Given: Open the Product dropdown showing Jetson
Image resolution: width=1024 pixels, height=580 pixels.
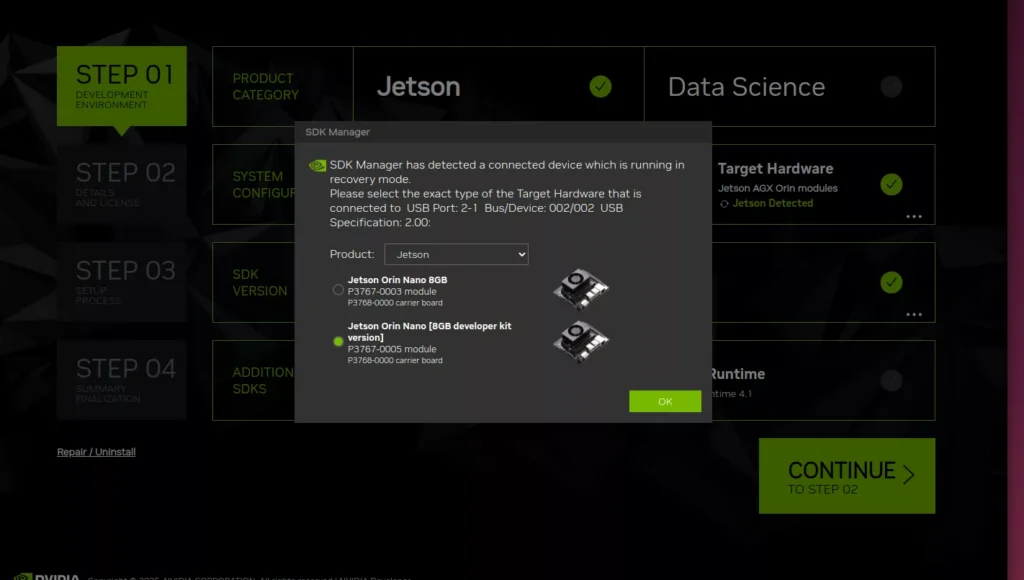Looking at the screenshot, I should pyautogui.click(x=456, y=255).
